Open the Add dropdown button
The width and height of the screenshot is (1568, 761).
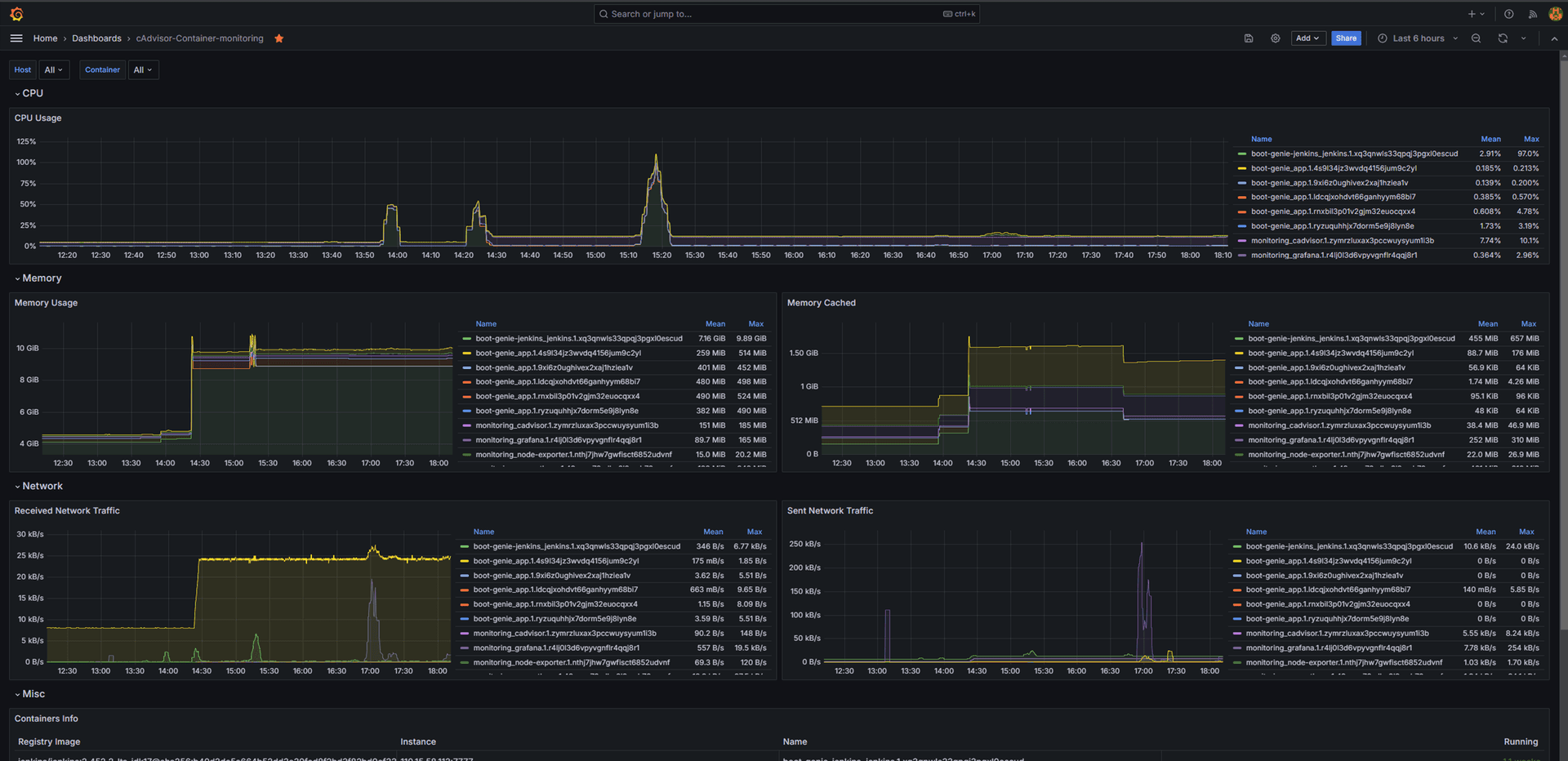(x=1307, y=38)
